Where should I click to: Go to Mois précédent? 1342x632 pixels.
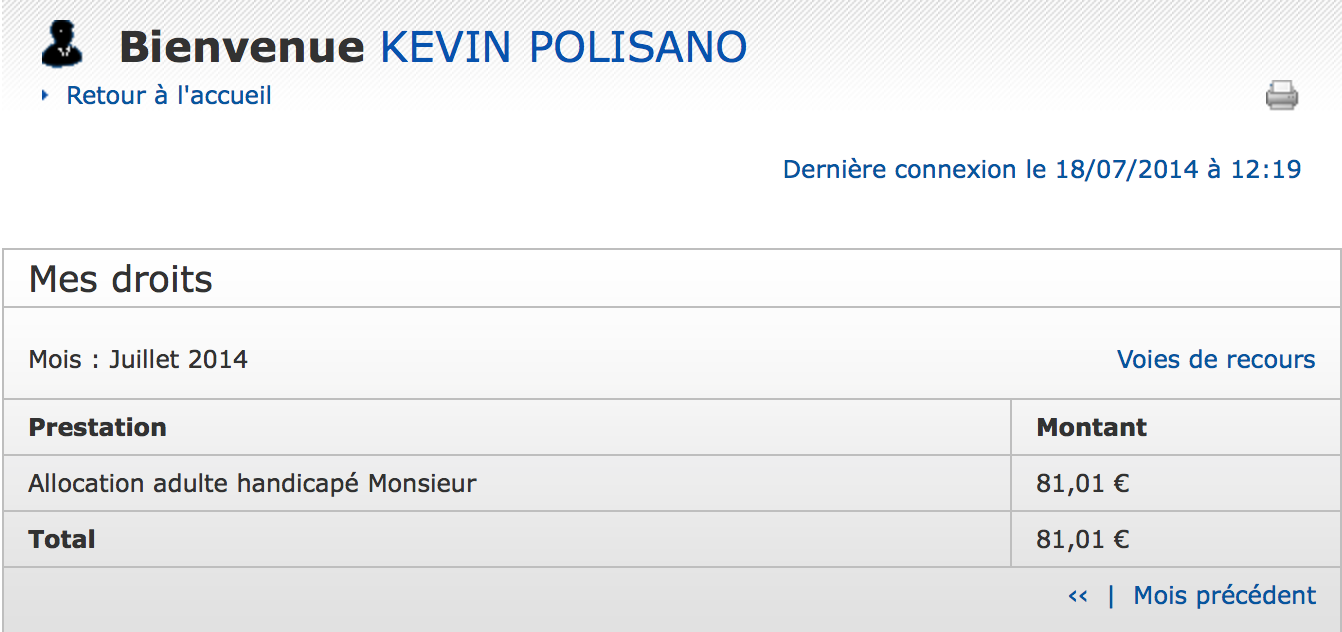(1224, 595)
